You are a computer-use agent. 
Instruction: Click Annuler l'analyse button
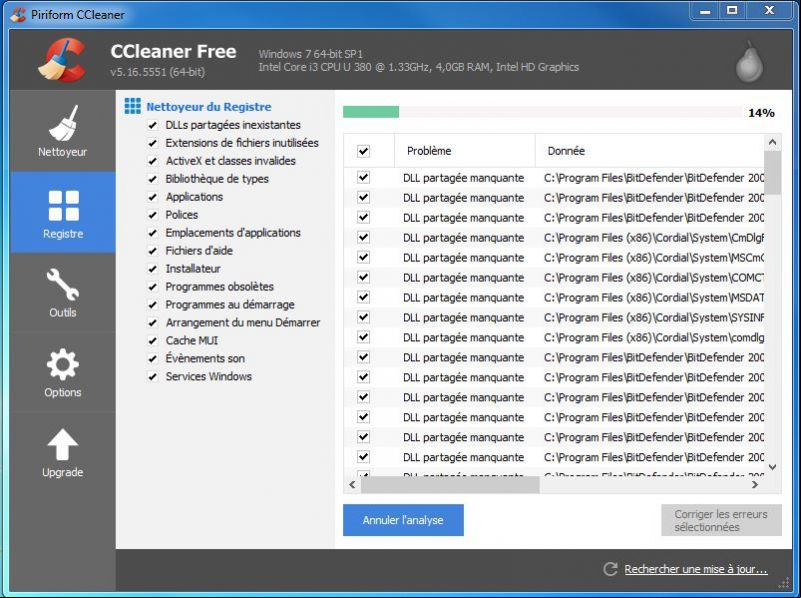[403, 520]
